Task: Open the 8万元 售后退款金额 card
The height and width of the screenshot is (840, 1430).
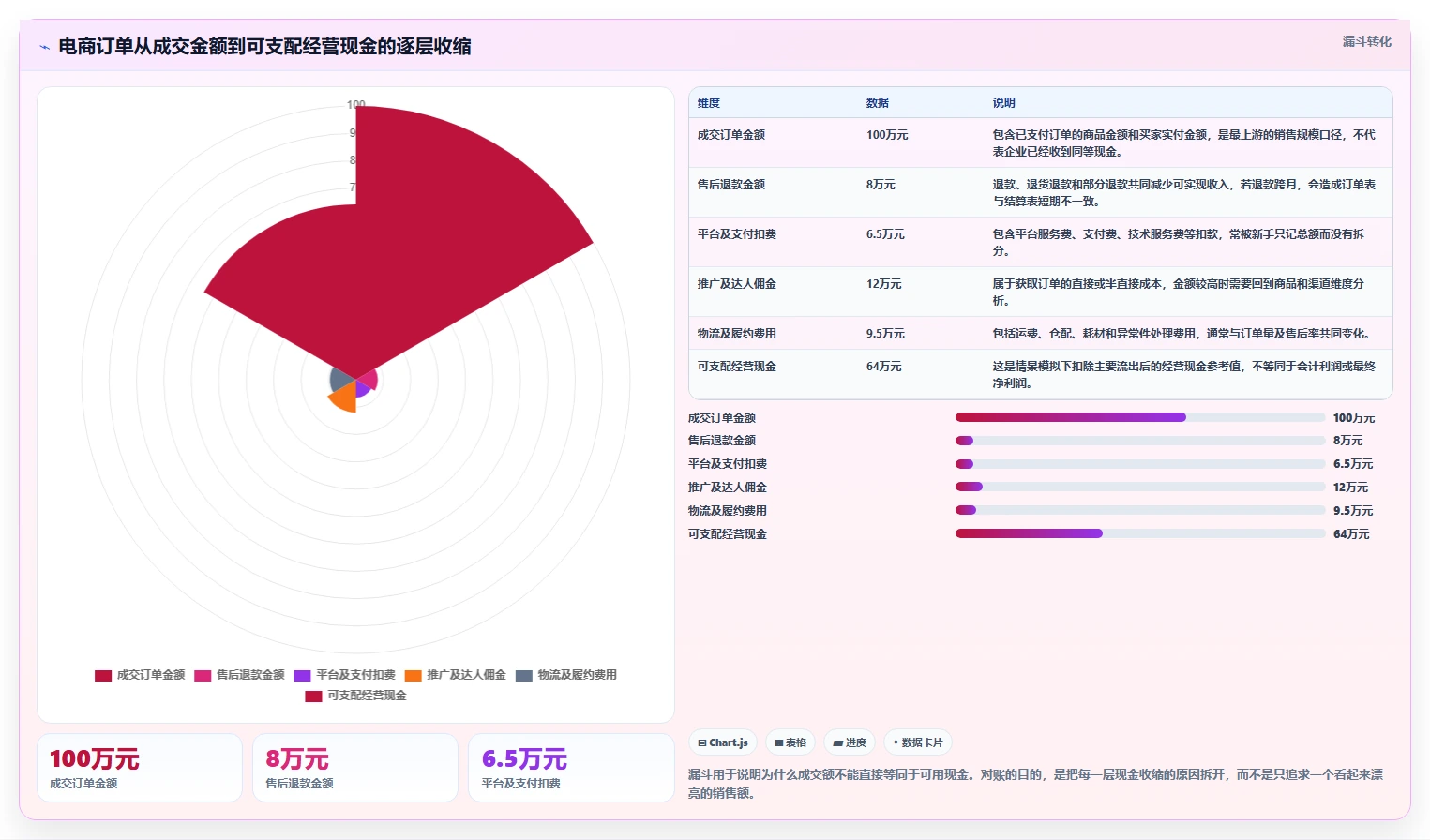Action: pyautogui.click(x=355, y=768)
